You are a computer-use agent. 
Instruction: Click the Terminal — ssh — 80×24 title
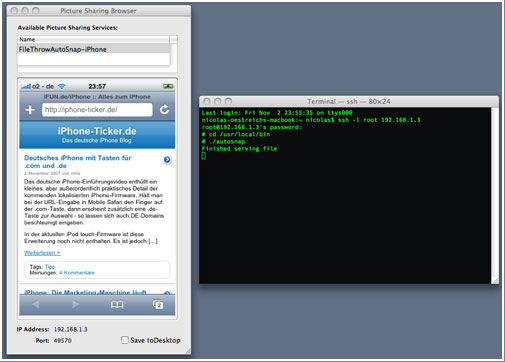[x=349, y=101]
